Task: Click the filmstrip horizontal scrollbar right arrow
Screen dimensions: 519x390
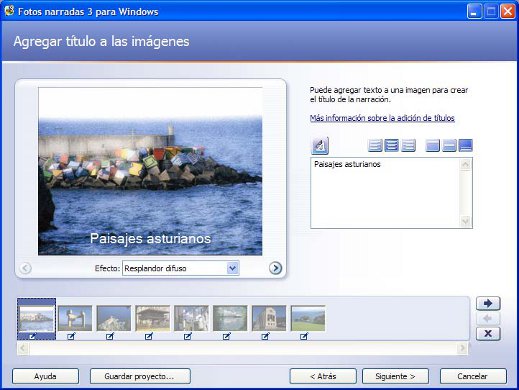Action: (462, 348)
